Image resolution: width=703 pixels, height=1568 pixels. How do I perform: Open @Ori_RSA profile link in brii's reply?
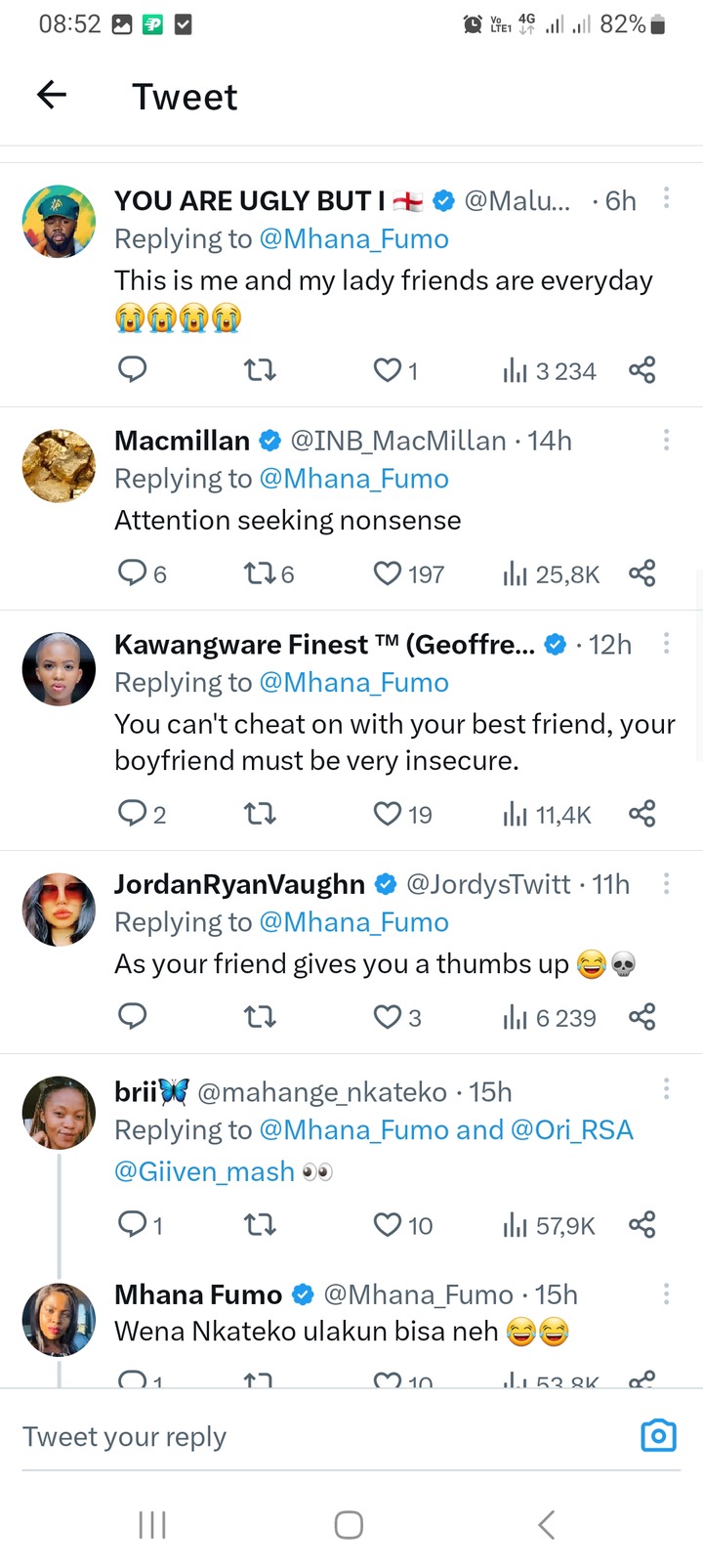(x=571, y=1129)
